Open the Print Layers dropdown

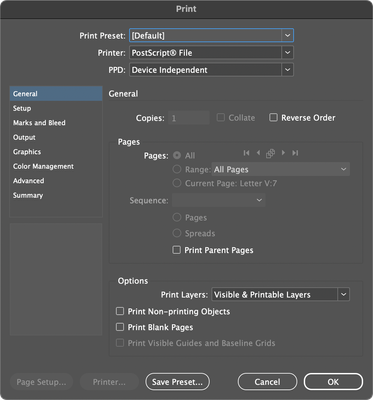point(281,295)
